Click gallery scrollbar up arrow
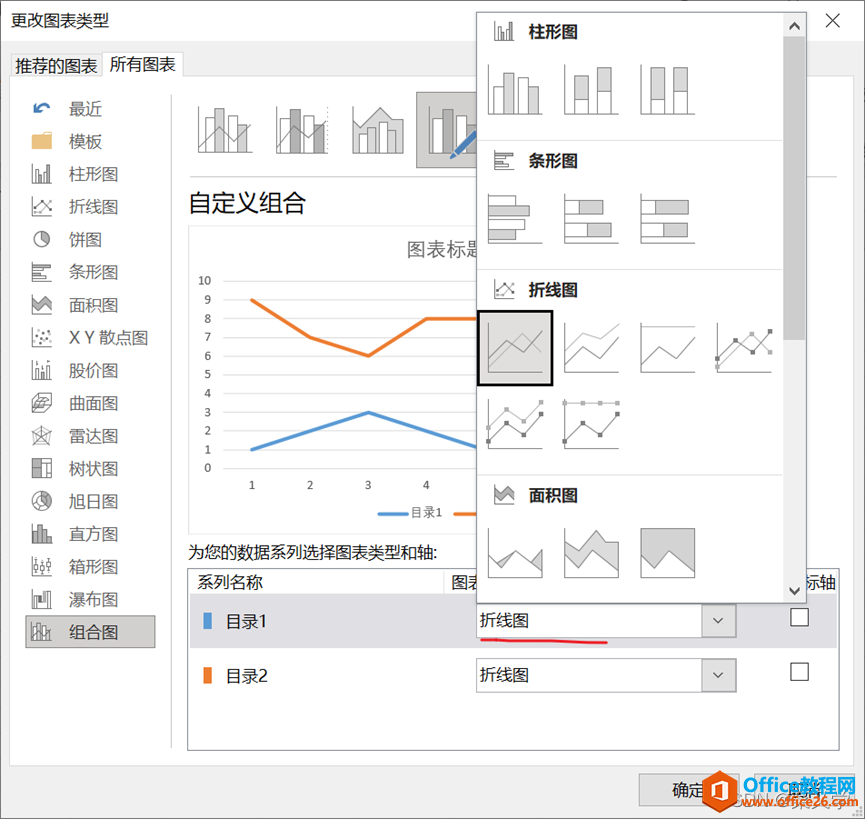 point(794,26)
